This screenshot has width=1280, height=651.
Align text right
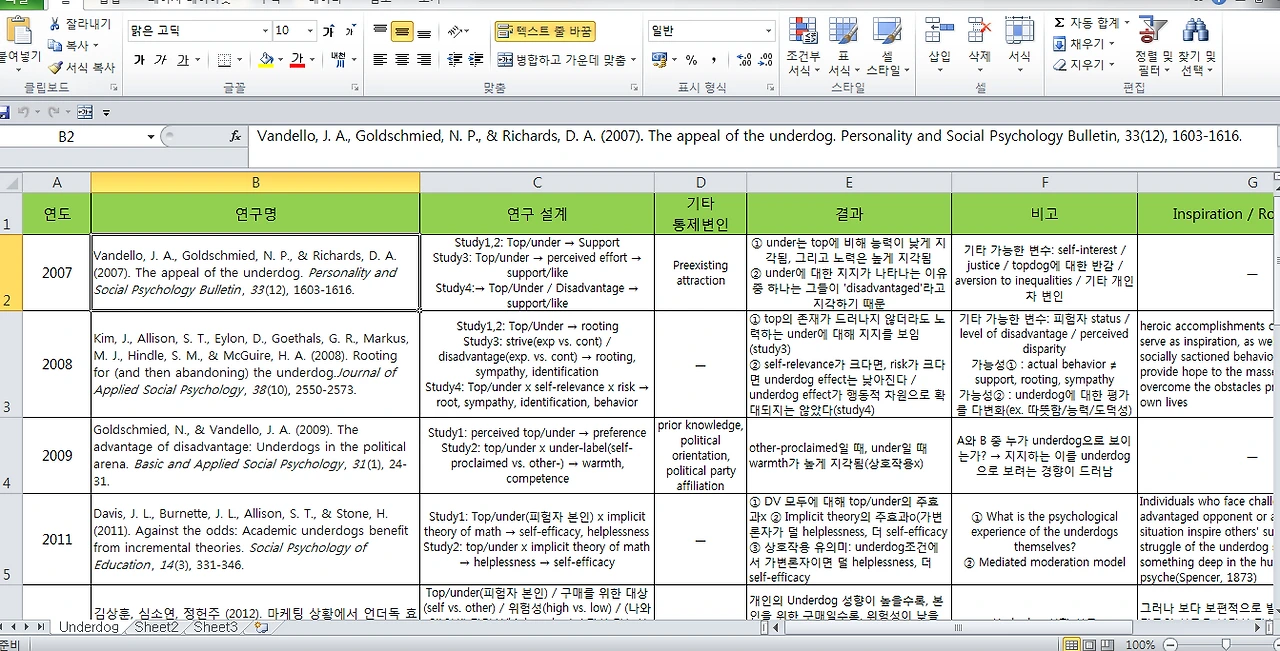424,60
